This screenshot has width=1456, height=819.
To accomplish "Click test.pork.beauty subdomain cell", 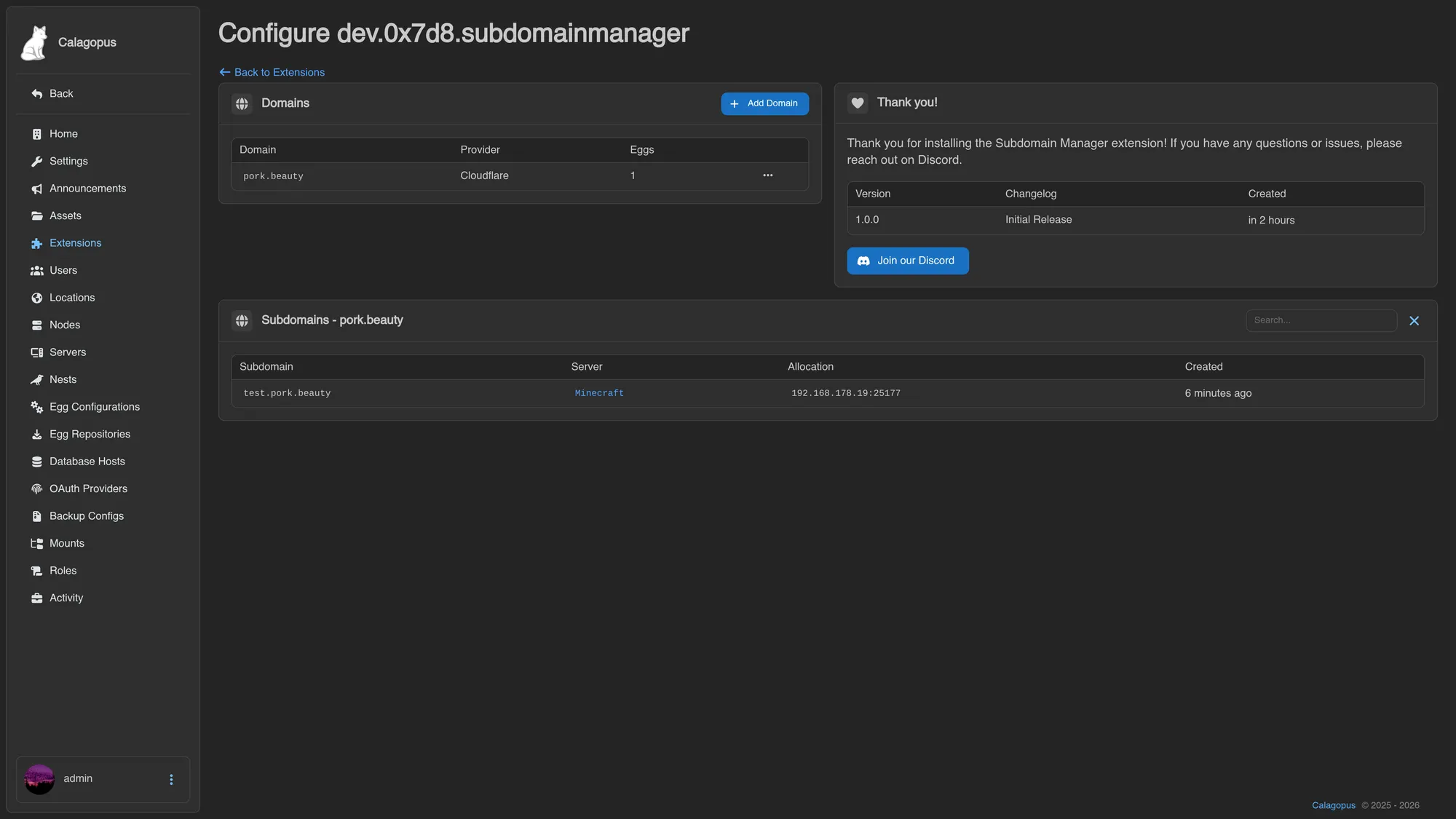I will coord(287,393).
